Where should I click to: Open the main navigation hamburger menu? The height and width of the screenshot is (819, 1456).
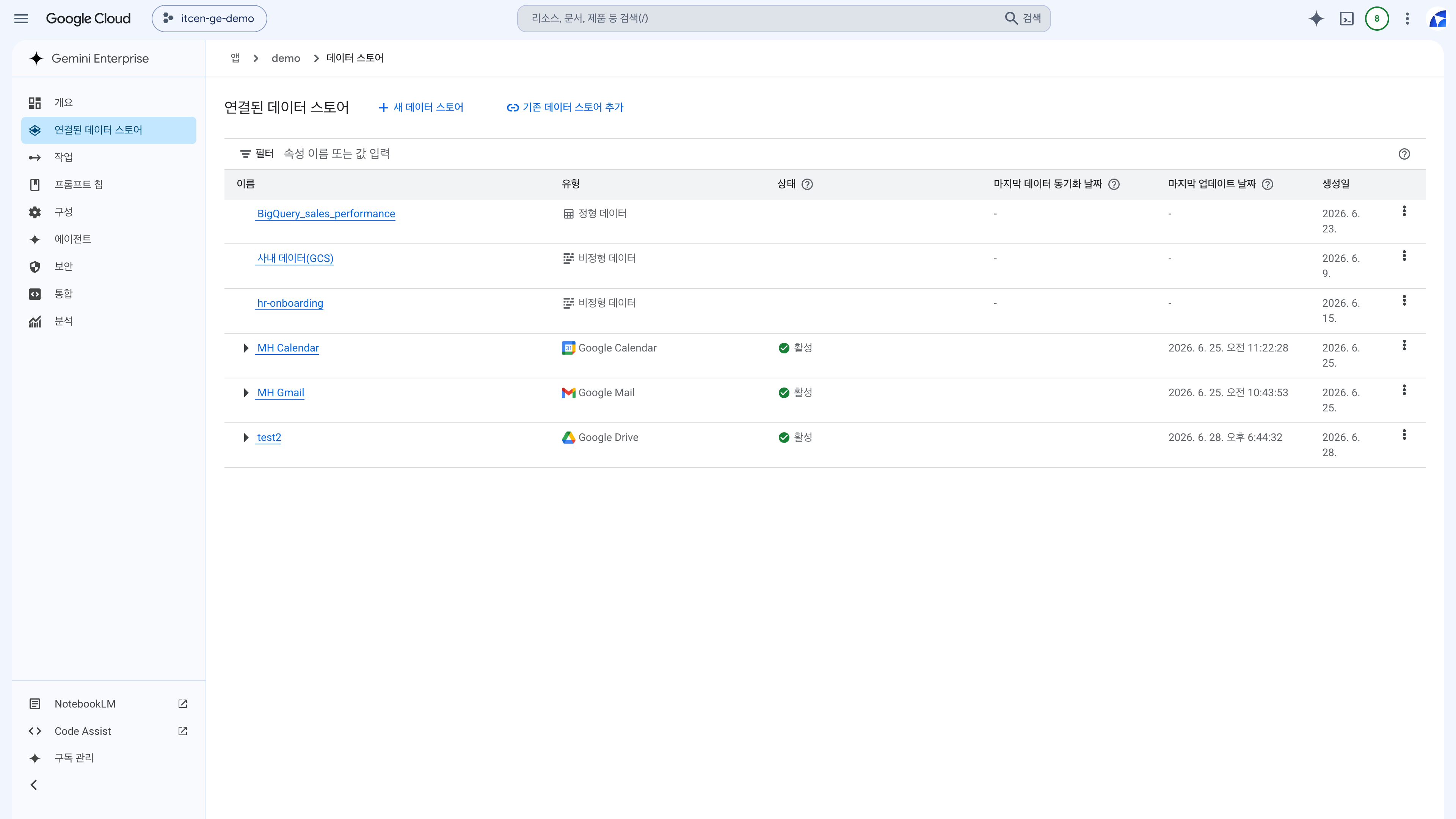pos(21,19)
